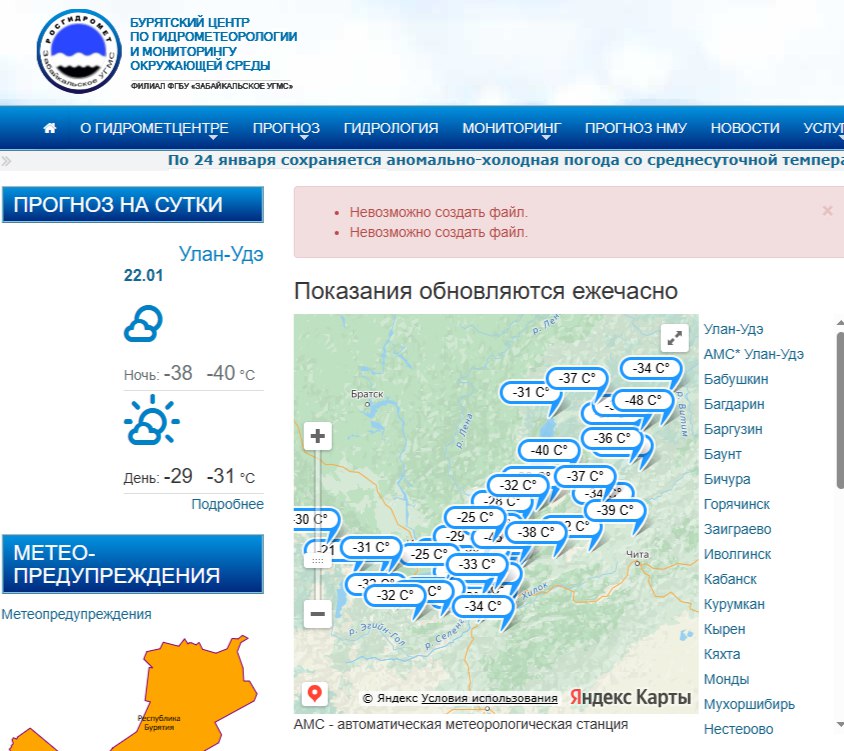Click the -48 C° temperature marker

point(641,400)
